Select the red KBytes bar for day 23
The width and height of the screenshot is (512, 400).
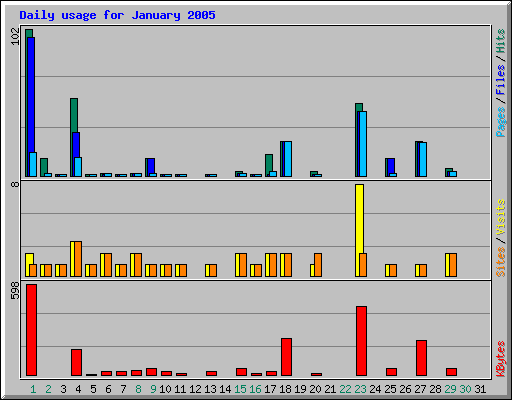coord(361,341)
